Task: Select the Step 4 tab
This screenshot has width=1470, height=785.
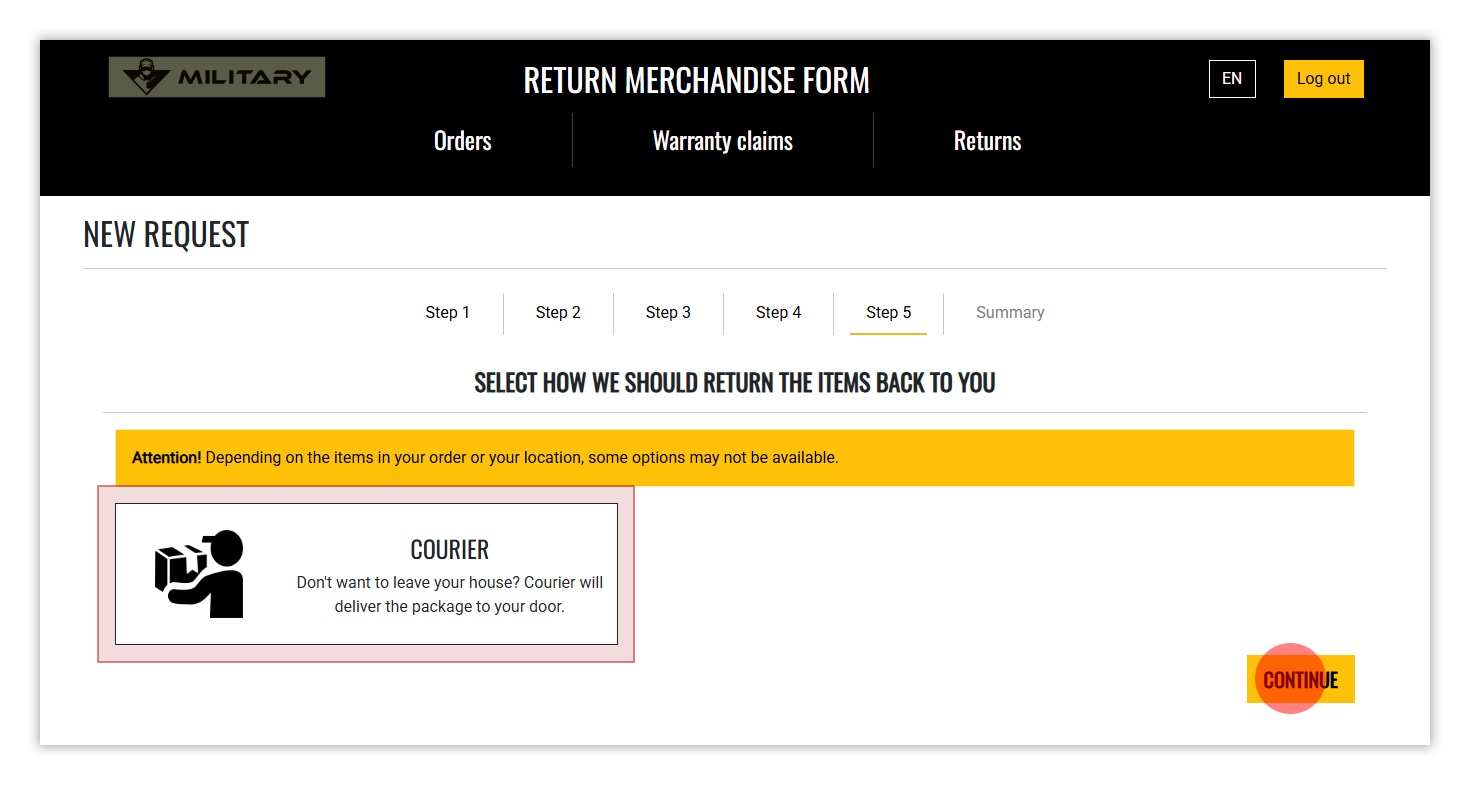Action: (778, 313)
